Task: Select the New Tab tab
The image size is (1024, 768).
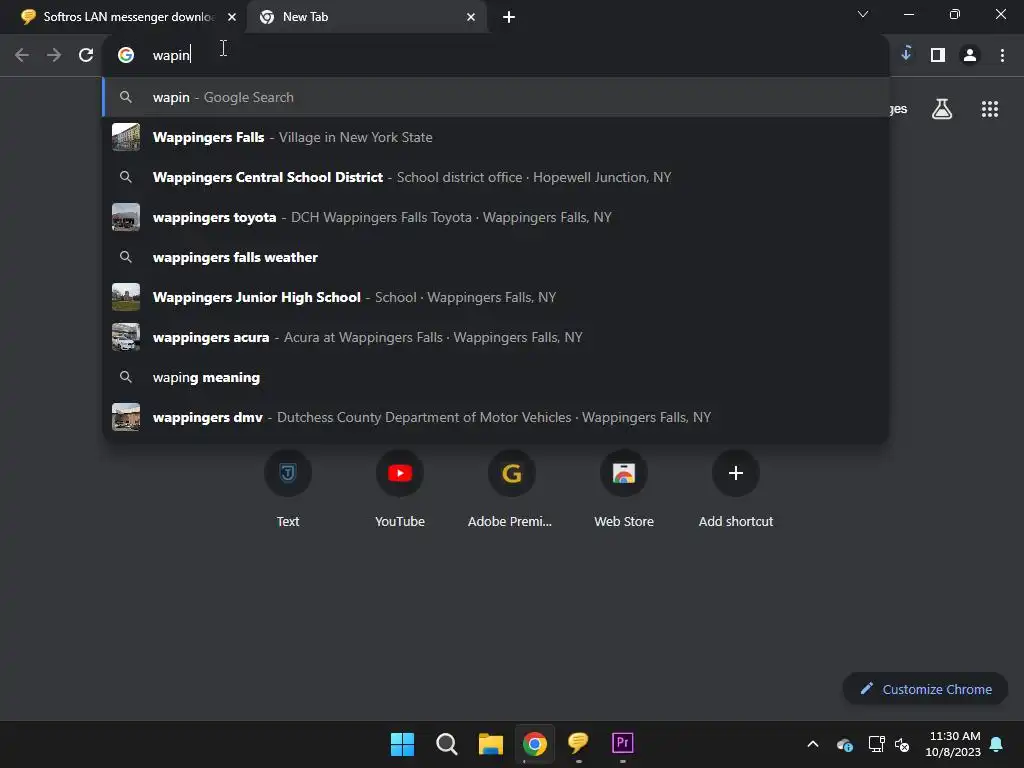Action: [366, 17]
